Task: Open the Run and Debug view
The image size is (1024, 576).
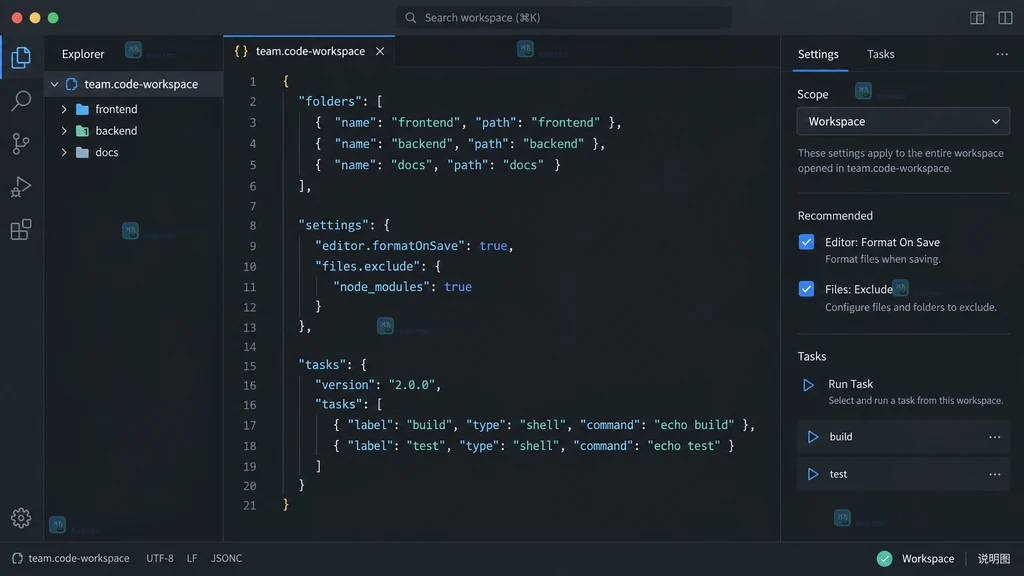Action: pos(21,187)
